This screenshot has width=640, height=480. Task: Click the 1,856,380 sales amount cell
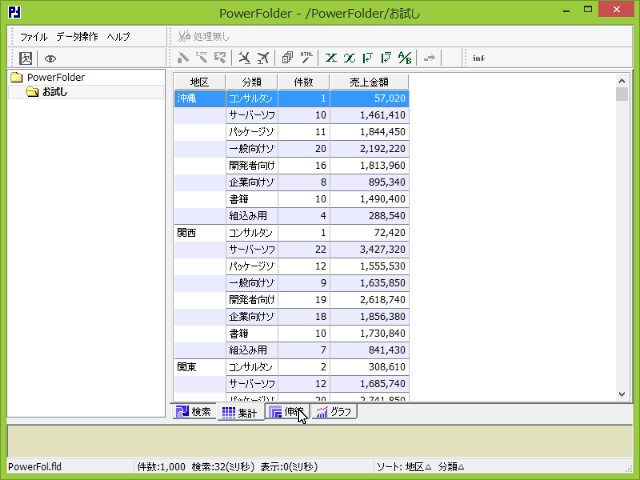369,316
